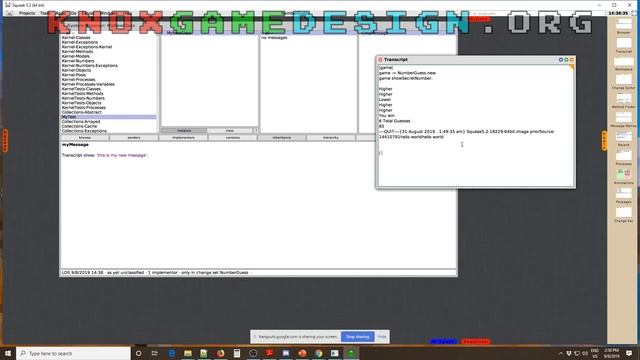
Task: Select the highlighted MyTest category
Action: (x=109, y=117)
